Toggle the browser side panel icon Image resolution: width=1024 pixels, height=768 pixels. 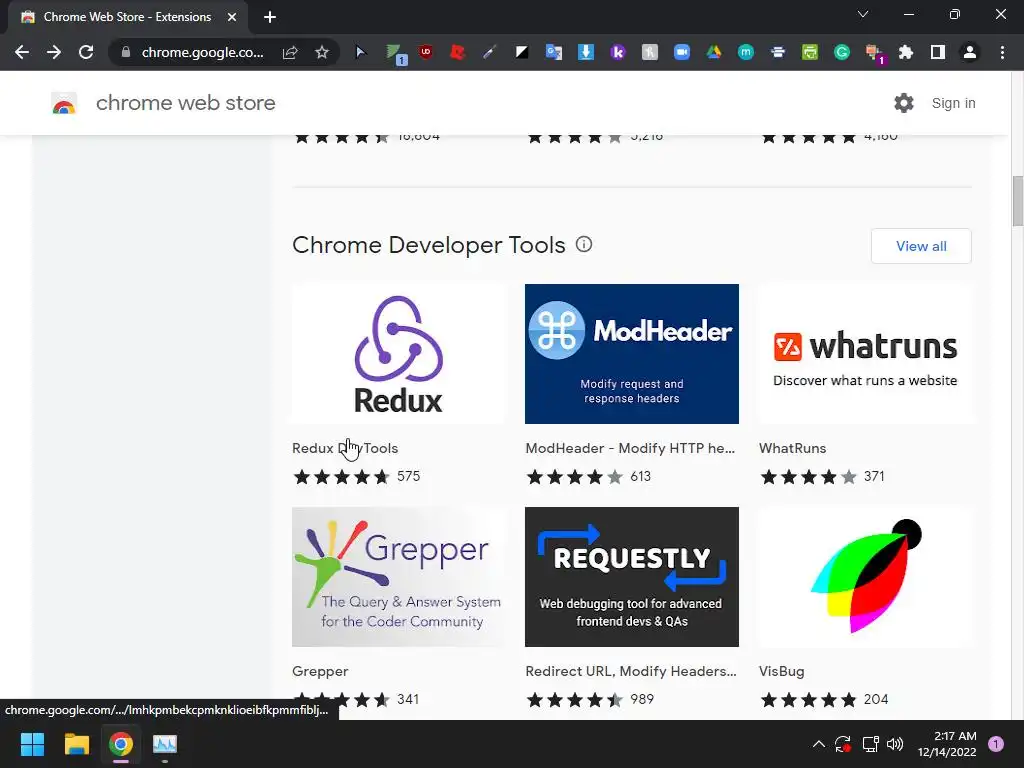coord(938,52)
